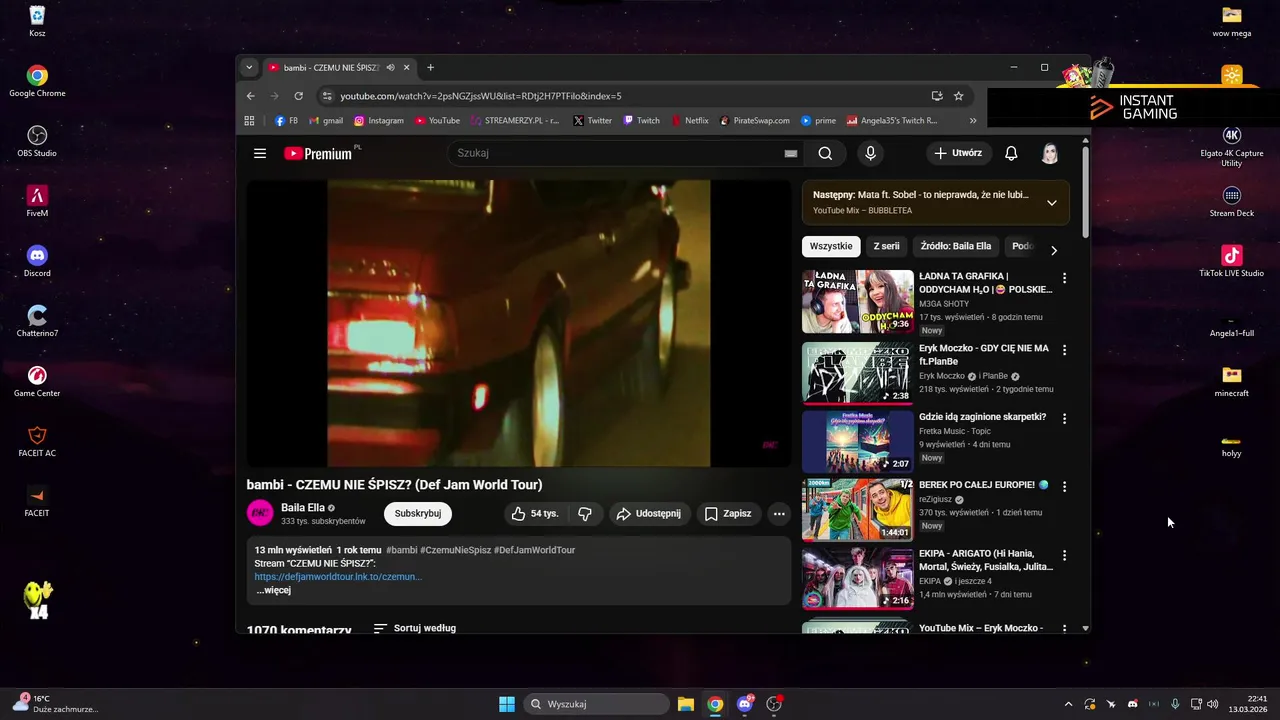Open the on-screen keyboard icon in search box

(x=791, y=153)
